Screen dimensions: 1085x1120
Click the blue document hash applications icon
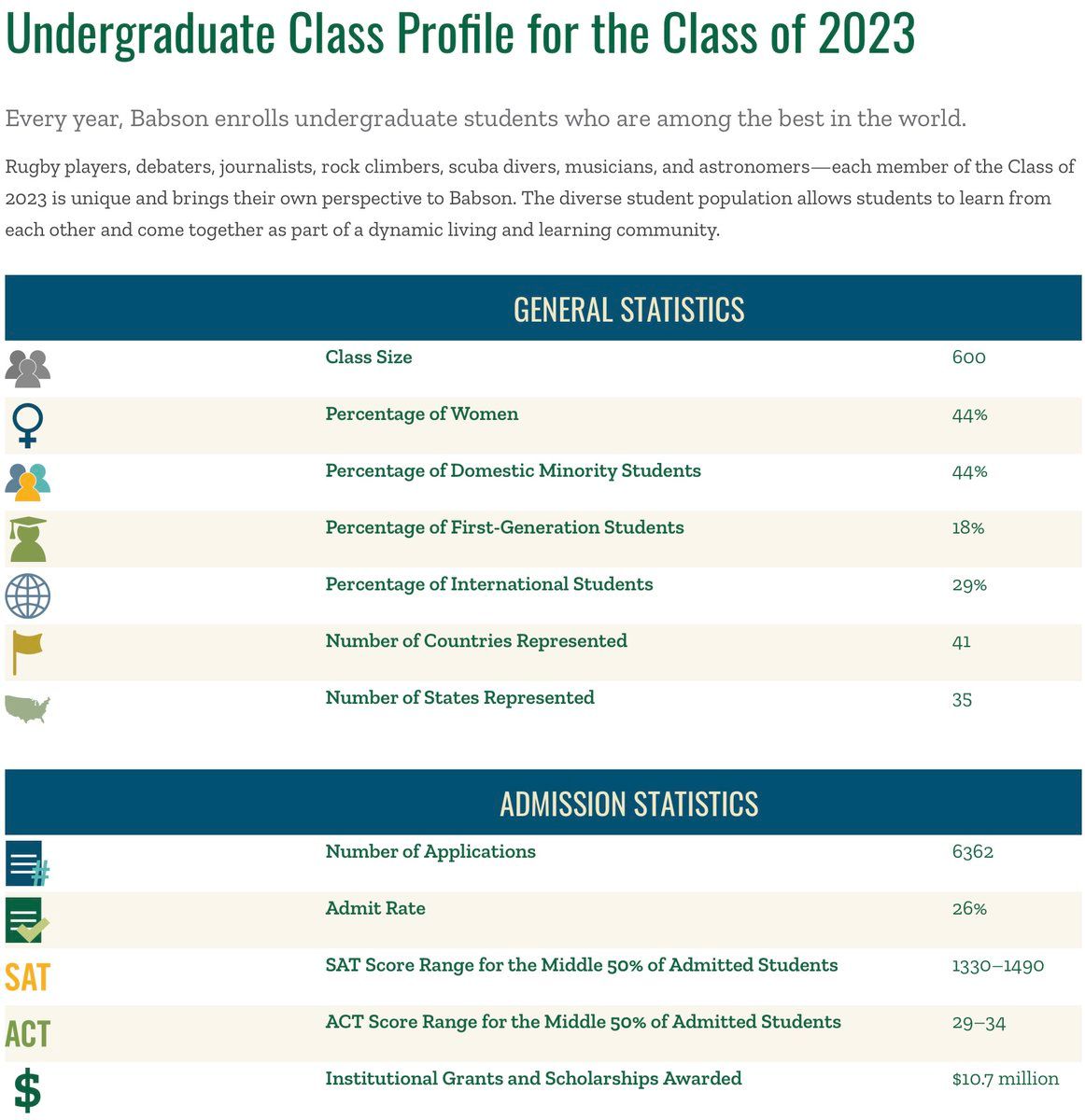pos(27,863)
